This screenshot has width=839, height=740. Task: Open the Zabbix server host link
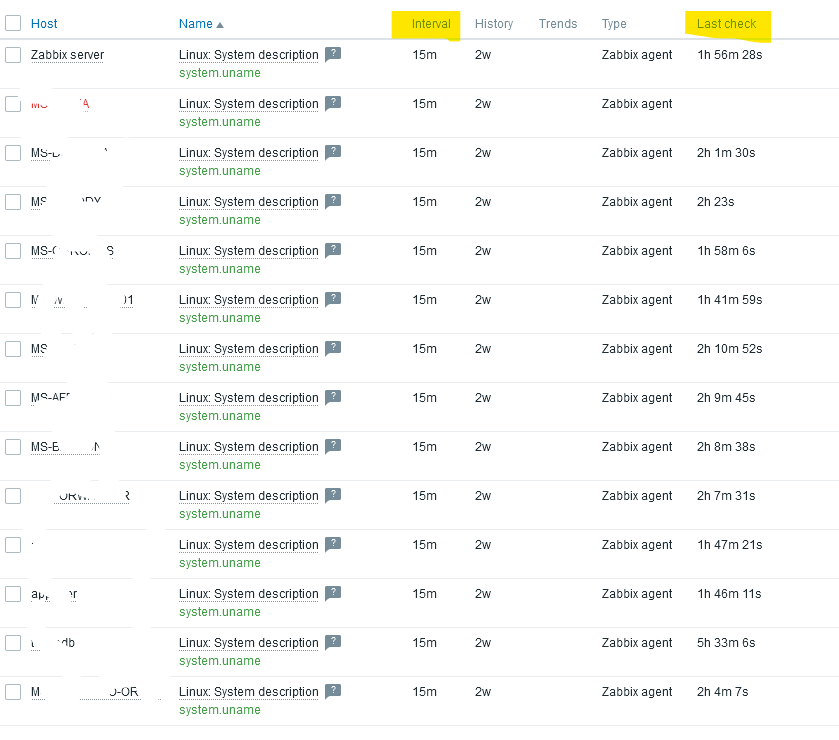coord(67,55)
